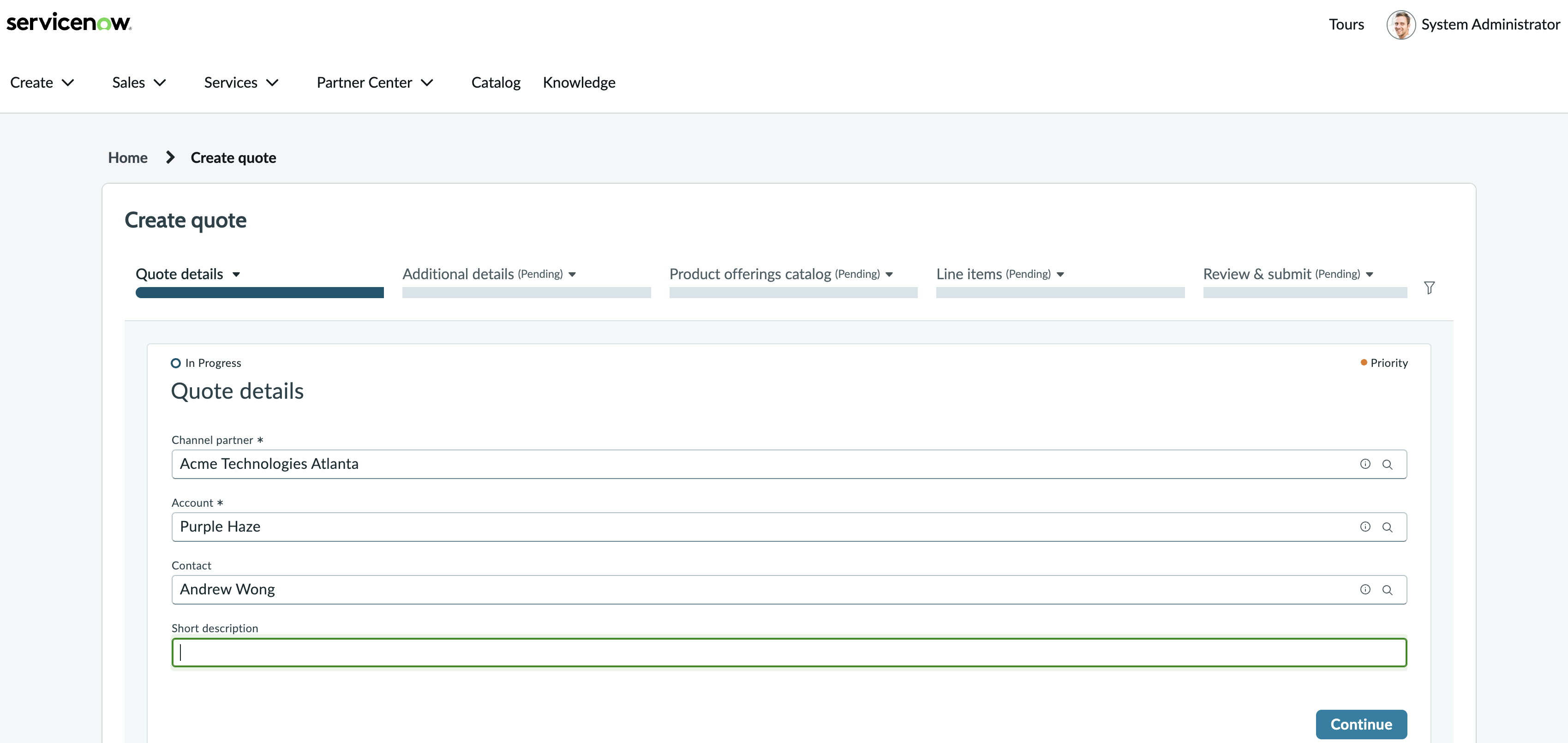
Task: Click the Create quote page heading
Action: 186,220
